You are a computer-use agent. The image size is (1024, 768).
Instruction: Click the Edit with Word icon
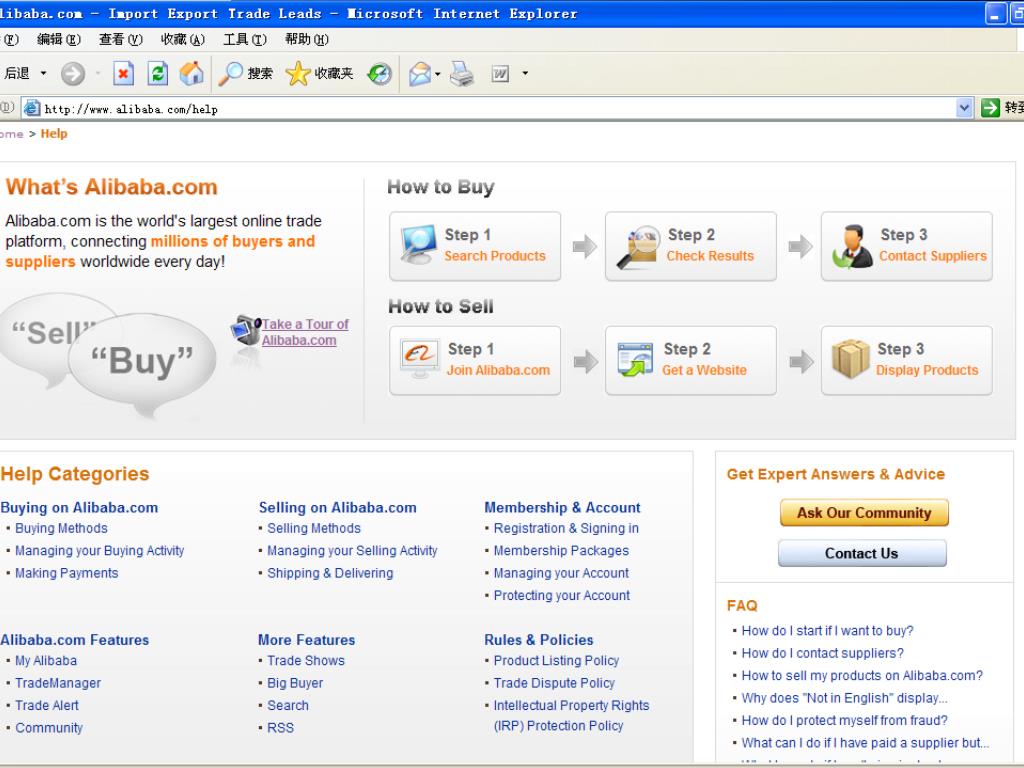(500, 74)
